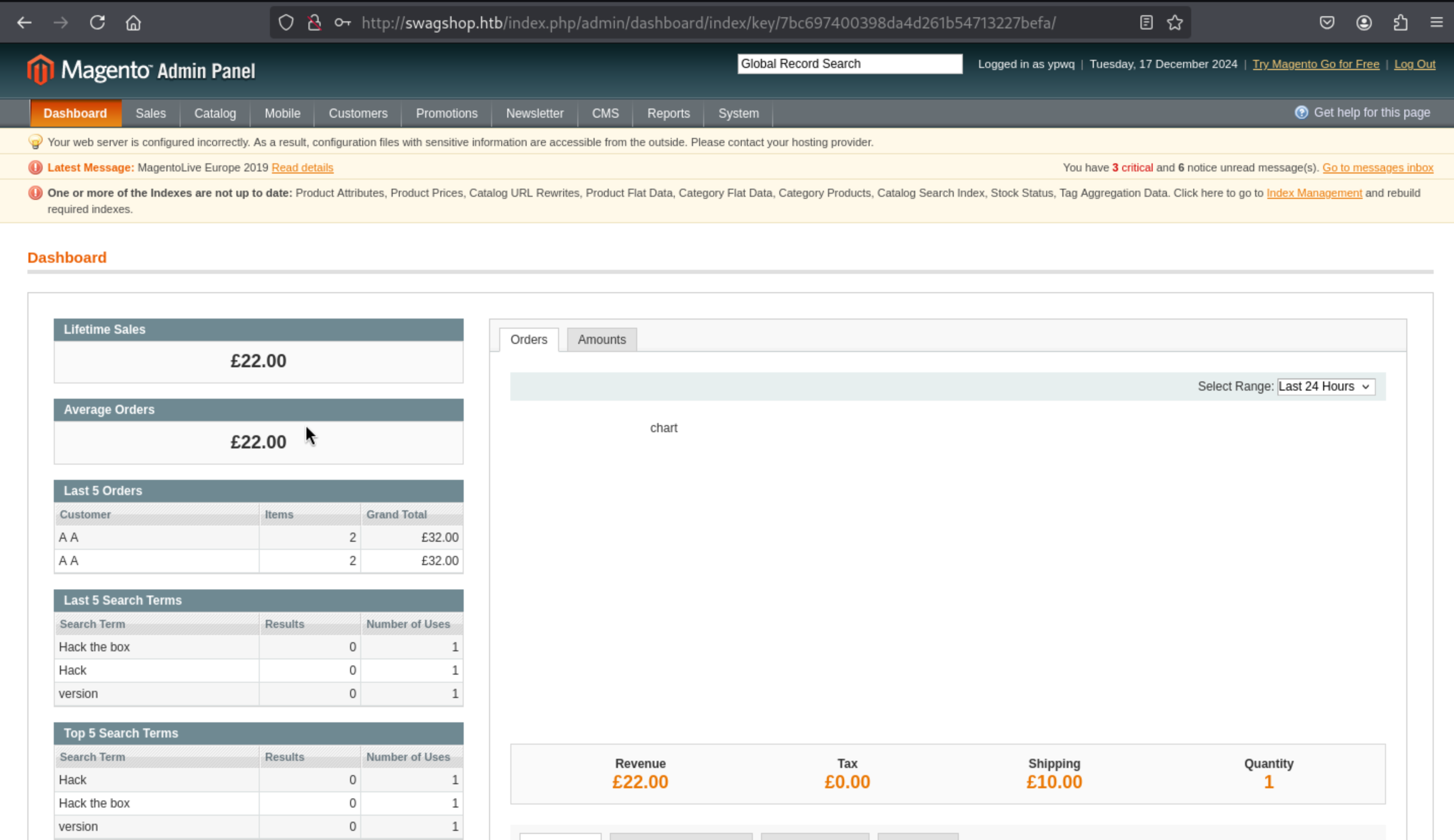Click the Magento logo icon
The height and width of the screenshot is (840, 1454).
coord(41,70)
